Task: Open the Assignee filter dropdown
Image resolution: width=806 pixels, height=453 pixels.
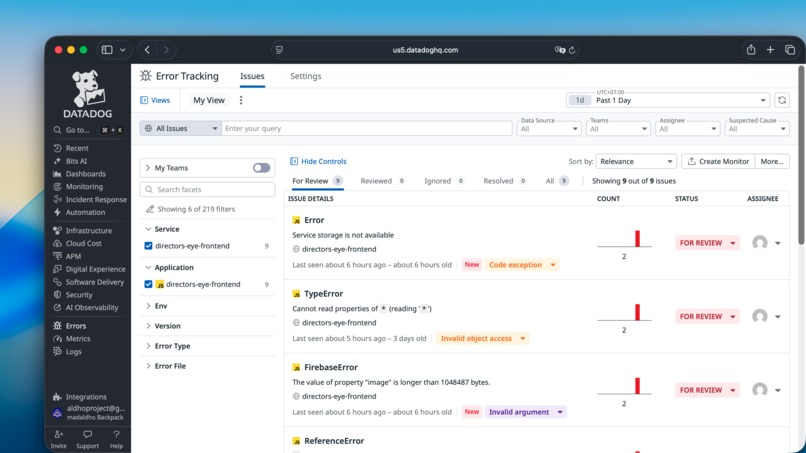Action: [687, 129]
